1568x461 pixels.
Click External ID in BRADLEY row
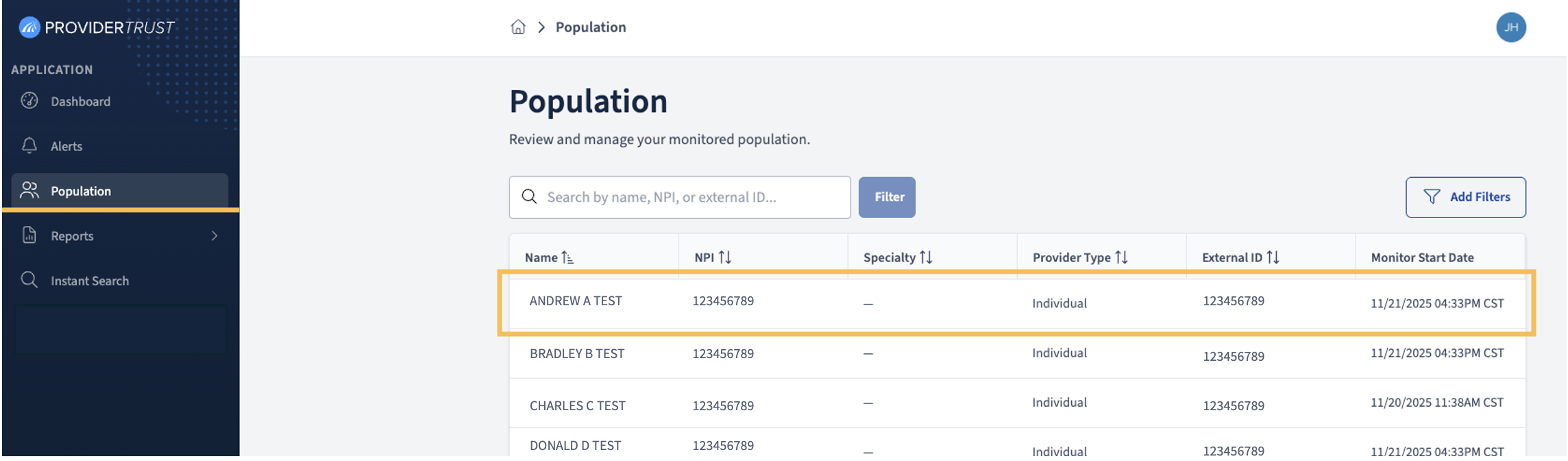tap(1234, 357)
